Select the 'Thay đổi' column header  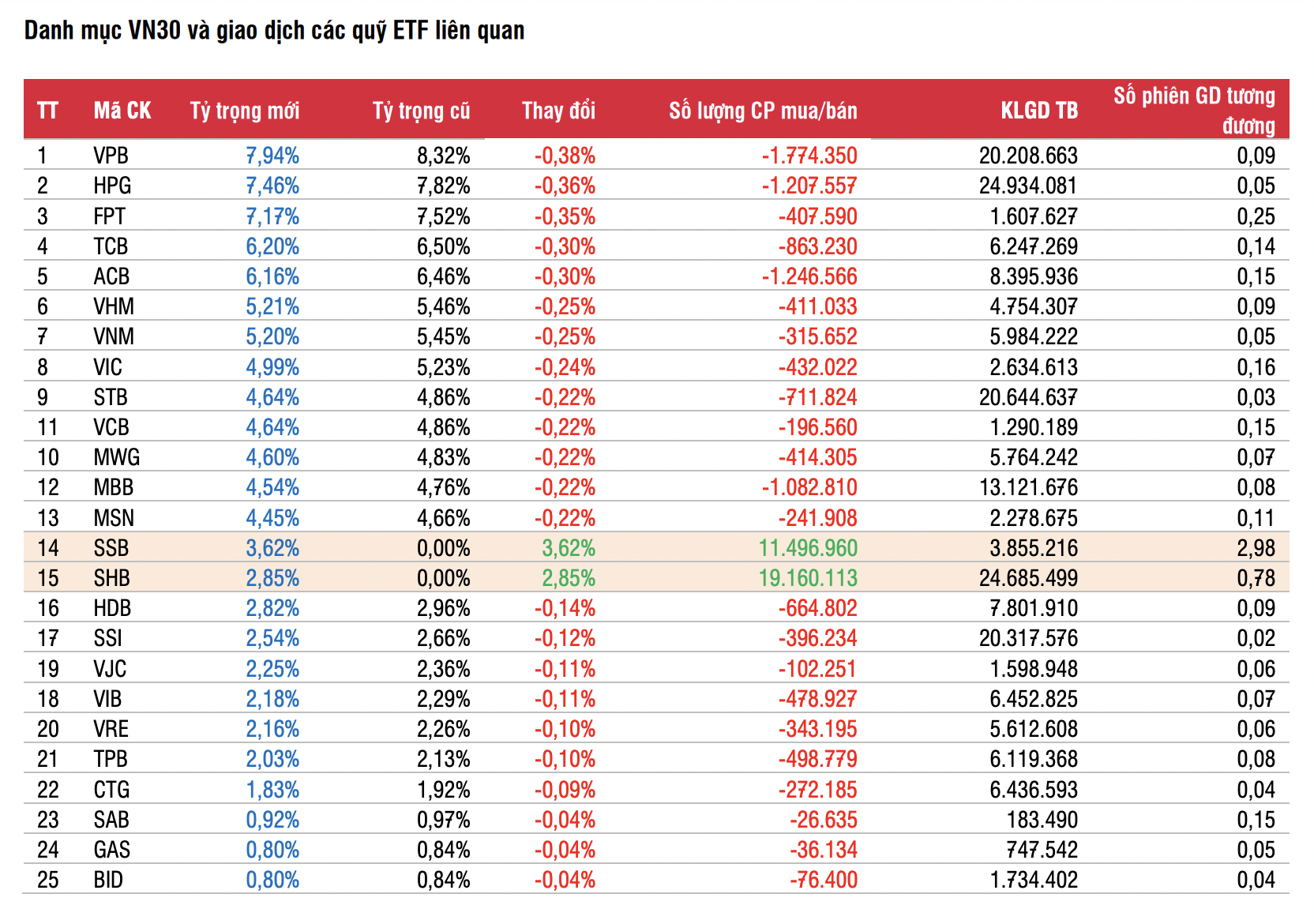pyautogui.click(x=559, y=111)
